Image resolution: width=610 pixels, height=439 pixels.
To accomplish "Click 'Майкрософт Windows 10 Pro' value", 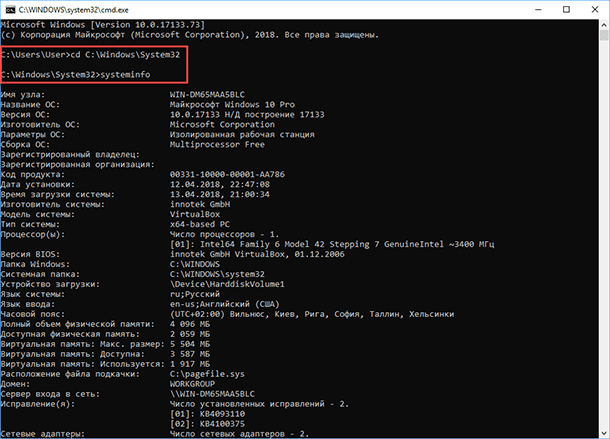I will pos(232,105).
